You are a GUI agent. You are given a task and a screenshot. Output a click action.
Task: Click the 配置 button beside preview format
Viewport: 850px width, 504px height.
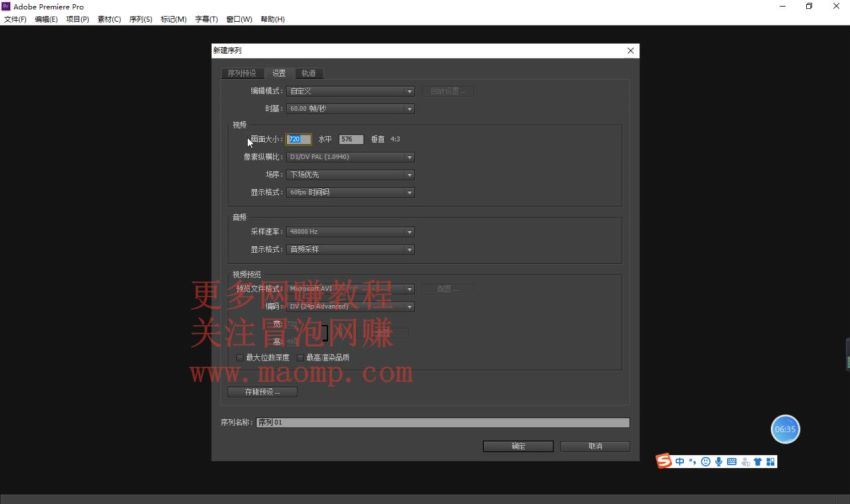[x=449, y=289]
